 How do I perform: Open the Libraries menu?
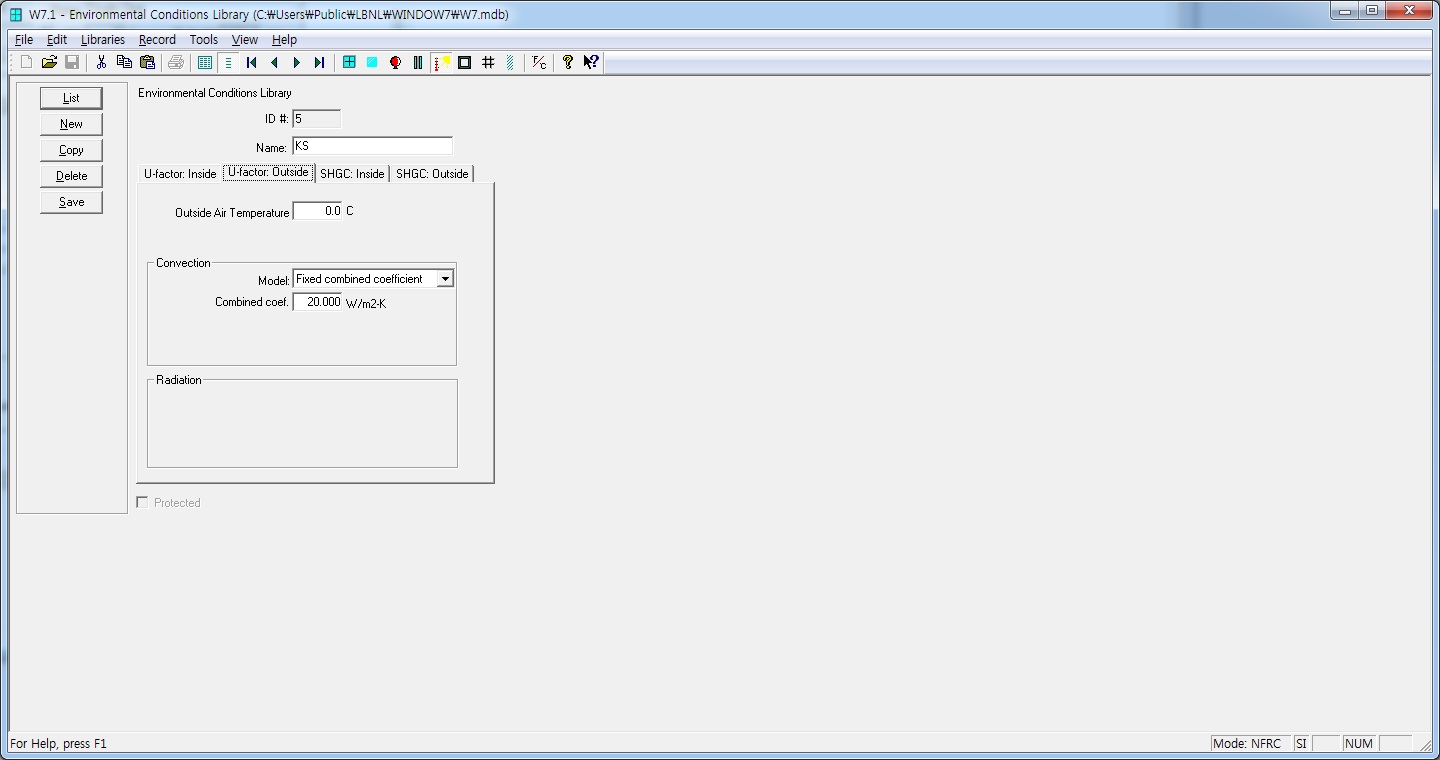[103, 40]
